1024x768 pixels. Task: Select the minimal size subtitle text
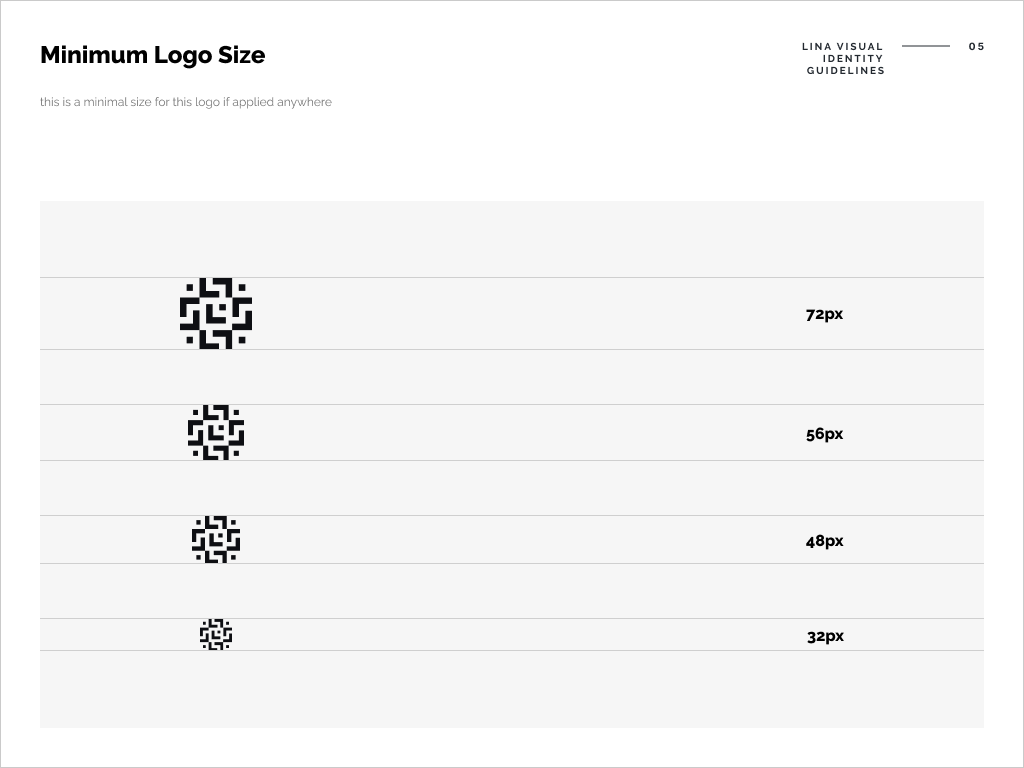coord(186,103)
